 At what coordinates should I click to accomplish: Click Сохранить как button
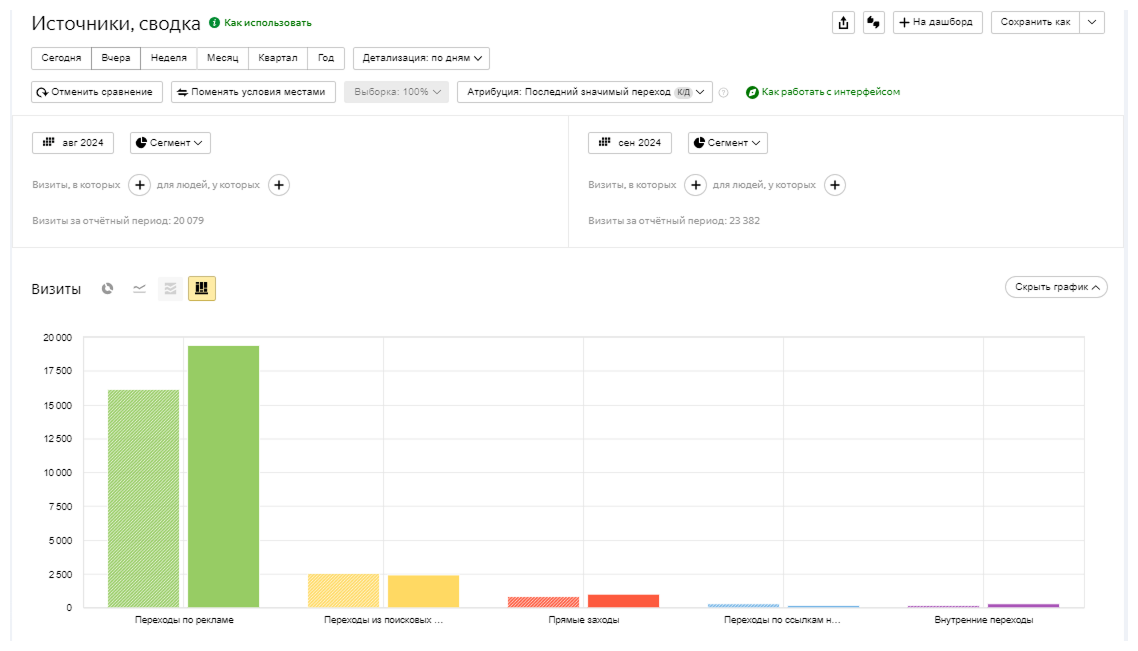1036,22
